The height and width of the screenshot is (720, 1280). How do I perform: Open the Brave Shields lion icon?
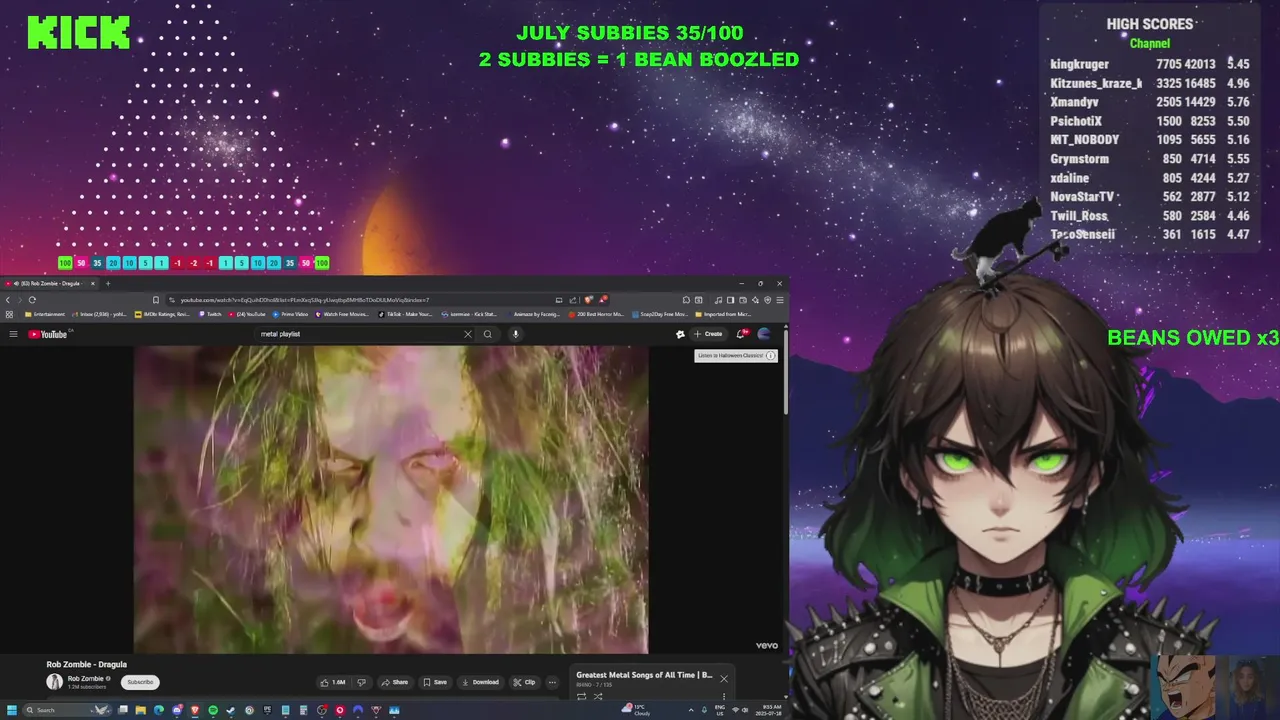coord(588,300)
